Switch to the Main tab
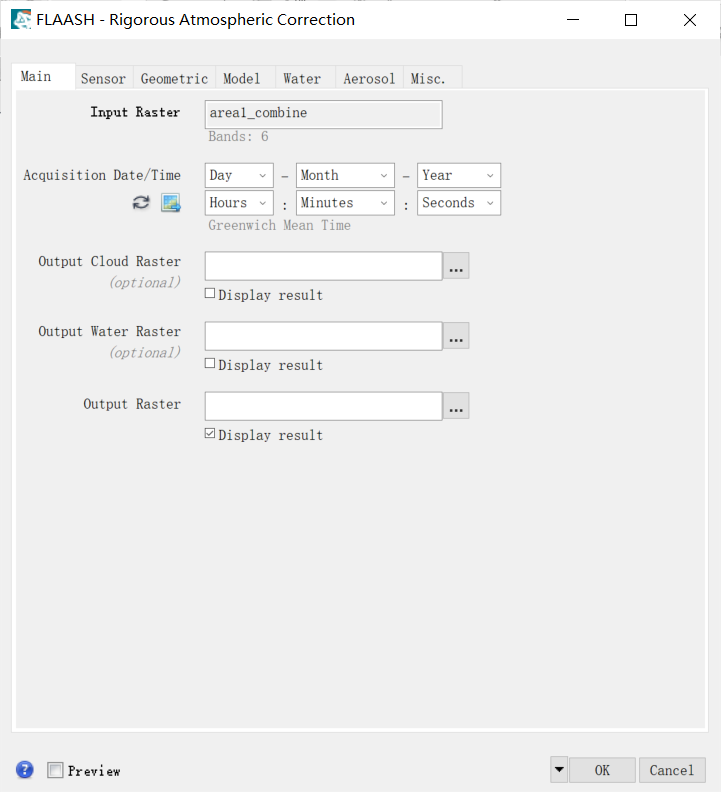 (x=43, y=76)
